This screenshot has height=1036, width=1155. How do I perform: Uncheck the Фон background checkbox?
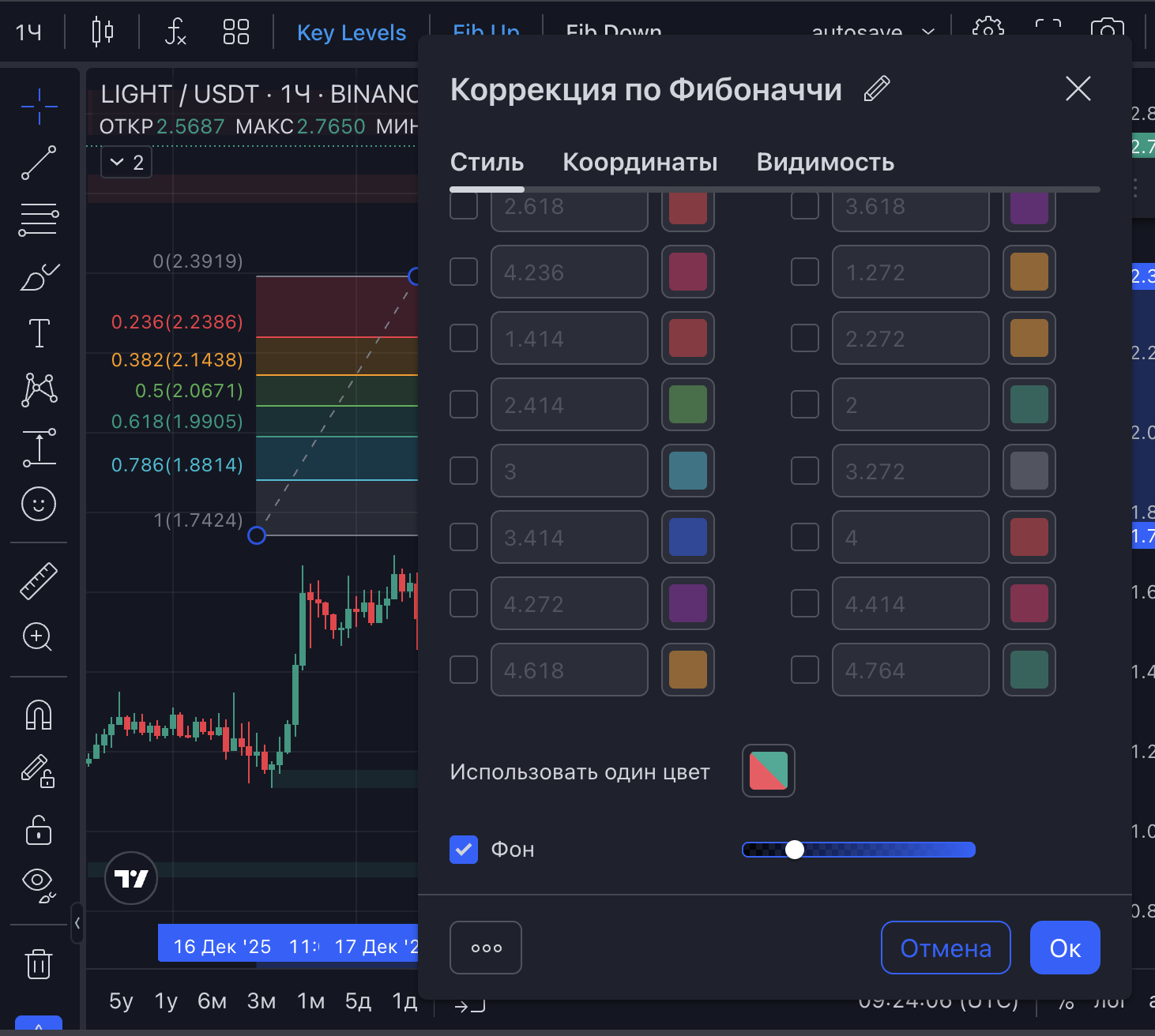coord(464,850)
